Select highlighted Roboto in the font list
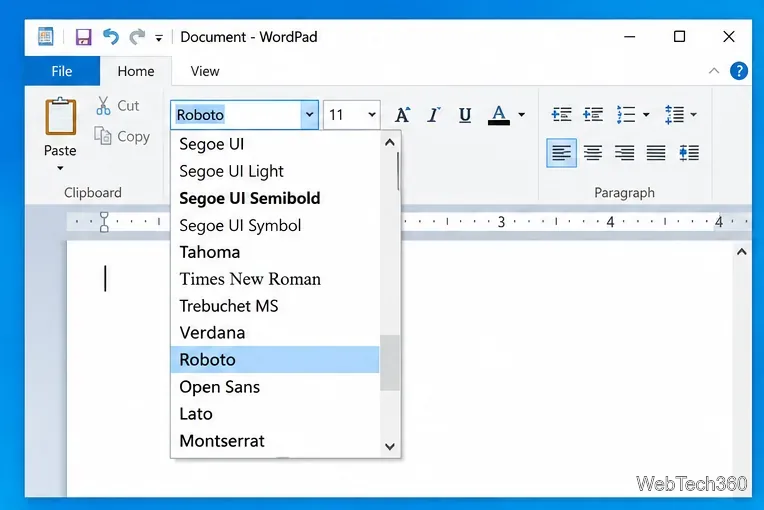 (275, 359)
